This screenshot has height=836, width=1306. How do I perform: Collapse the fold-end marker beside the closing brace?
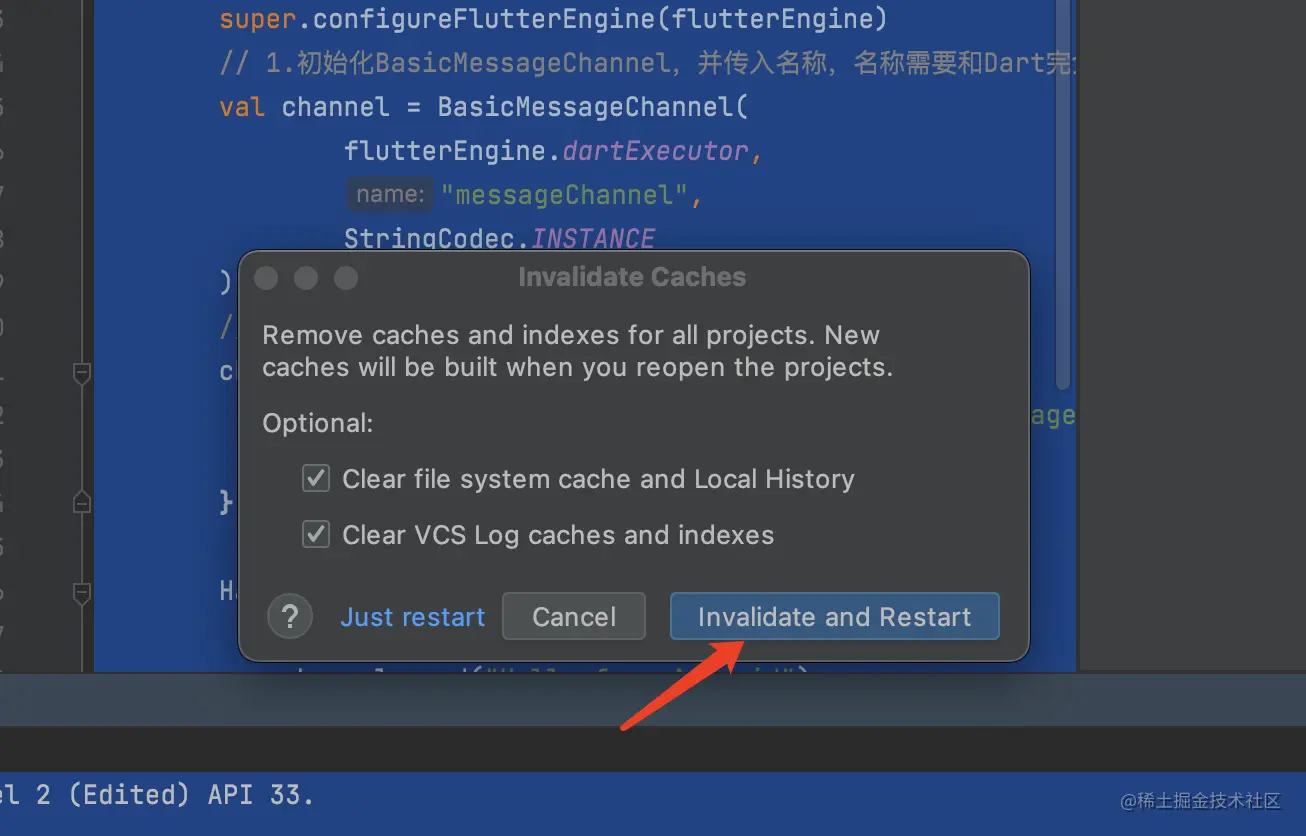(82, 501)
